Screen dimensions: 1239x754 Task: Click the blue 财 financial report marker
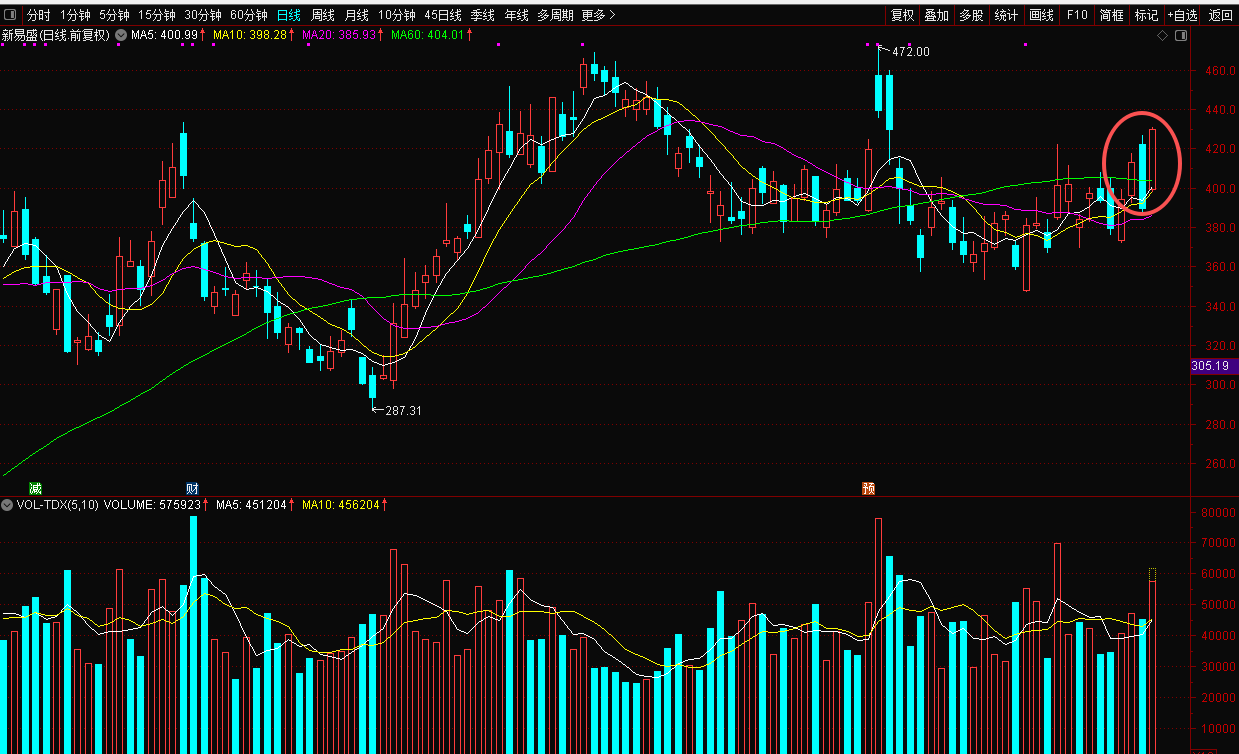pyautogui.click(x=192, y=488)
